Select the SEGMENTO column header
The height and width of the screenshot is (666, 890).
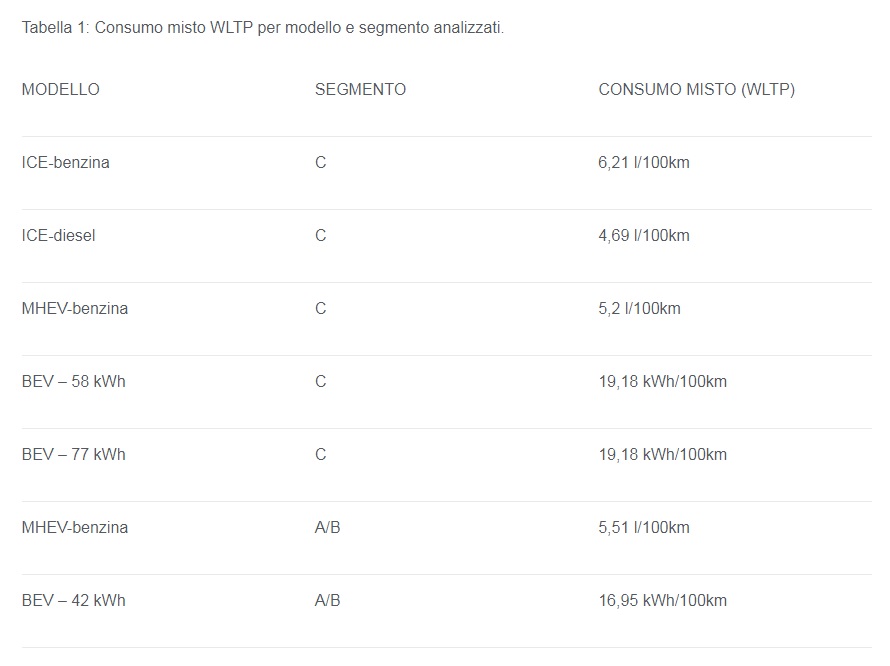pyautogui.click(x=360, y=90)
